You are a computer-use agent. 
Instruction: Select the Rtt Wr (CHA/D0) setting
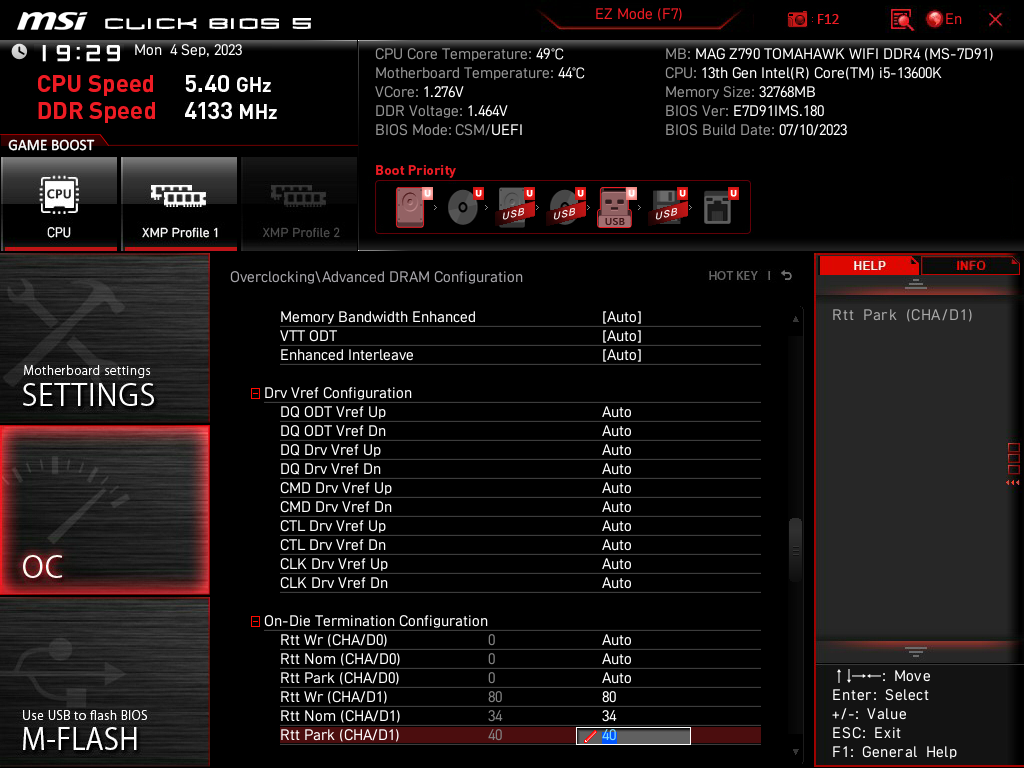click(x=520, y=640)
